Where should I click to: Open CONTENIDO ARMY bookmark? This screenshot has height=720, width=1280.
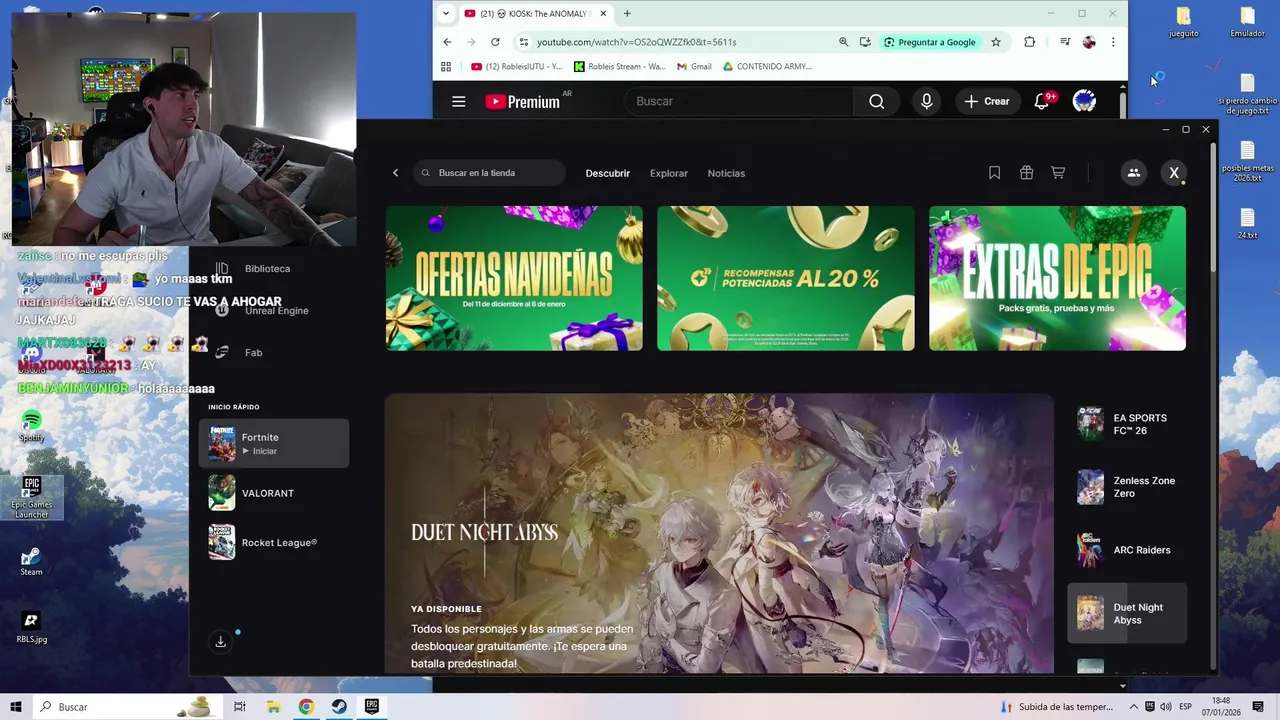pos(767,67)
